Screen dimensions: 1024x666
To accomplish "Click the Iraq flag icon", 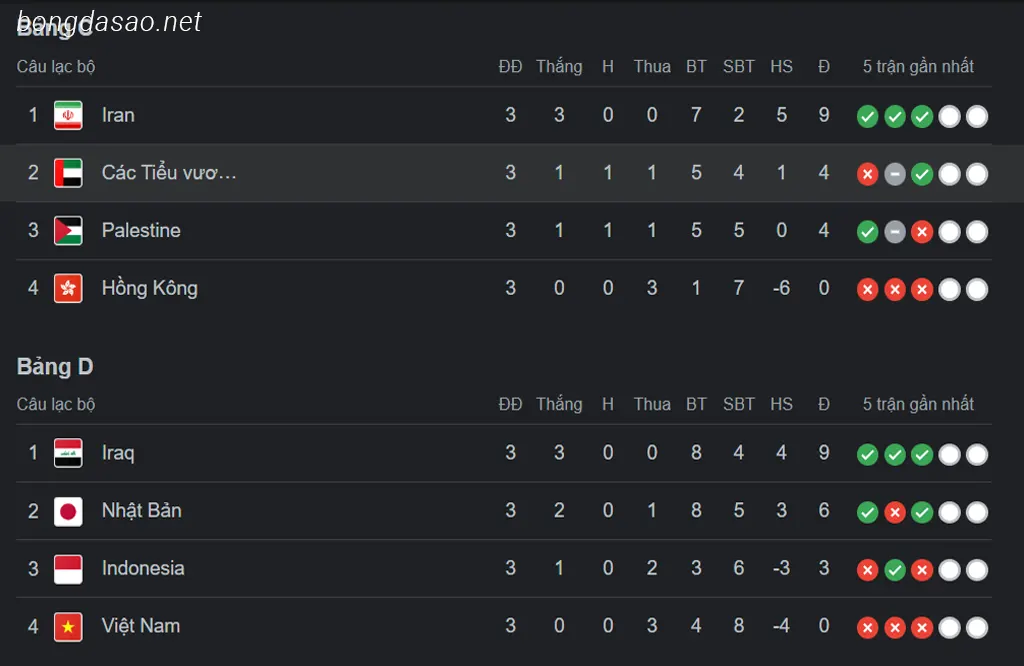I will coord(68,453).
